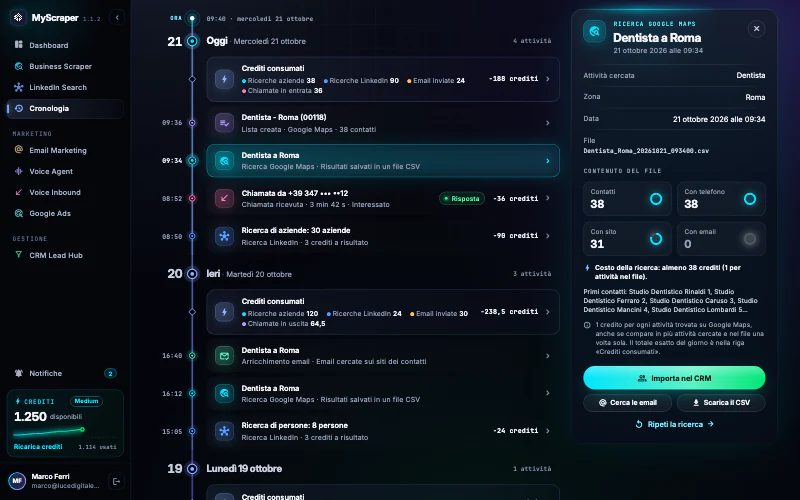The height and width of the screenshot is (500, 800).
Task: Click the Medium plan badge
Action: [x=86, y=401]
